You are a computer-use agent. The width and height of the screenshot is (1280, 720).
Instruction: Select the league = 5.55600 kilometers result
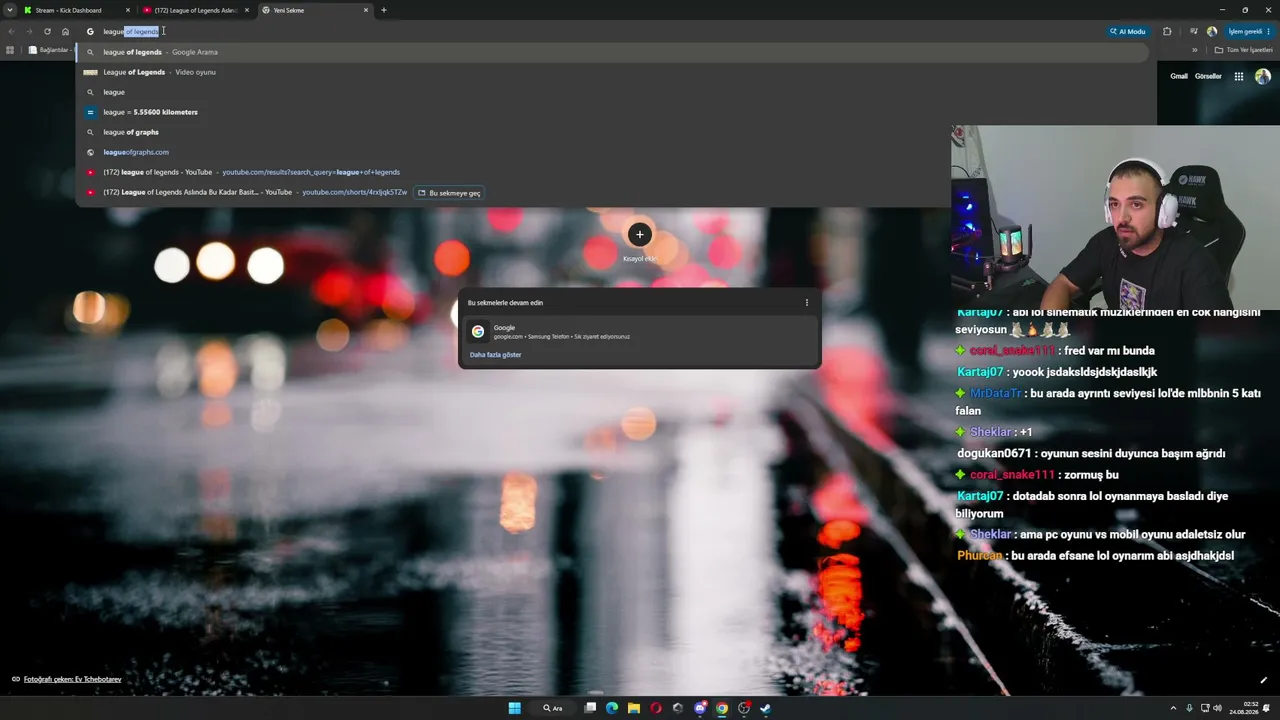pyautogui.click(x=612, y=112)
